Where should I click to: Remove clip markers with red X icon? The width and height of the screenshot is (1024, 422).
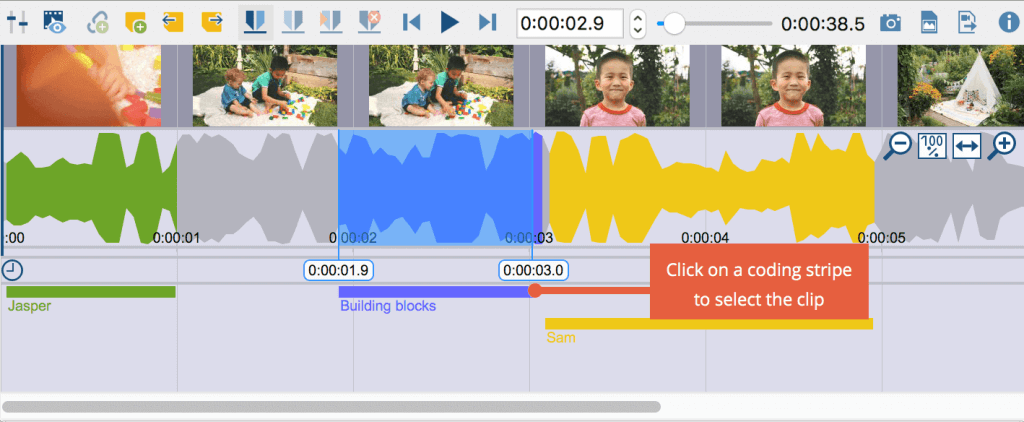point(370,23)
